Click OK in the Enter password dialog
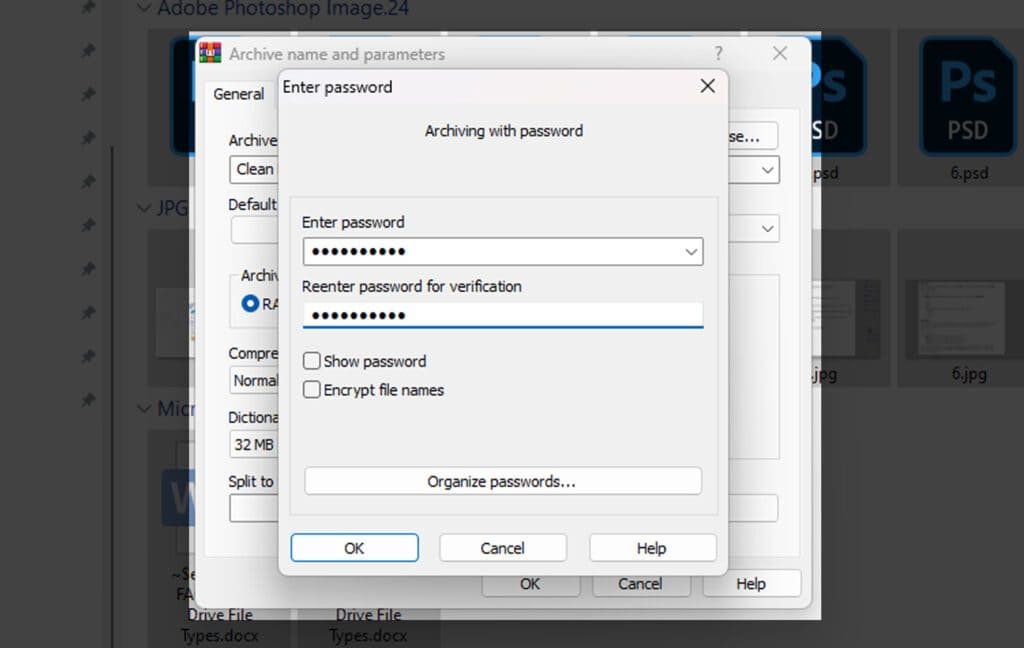Screen dimensions: 1024x648 coord(355,548)
